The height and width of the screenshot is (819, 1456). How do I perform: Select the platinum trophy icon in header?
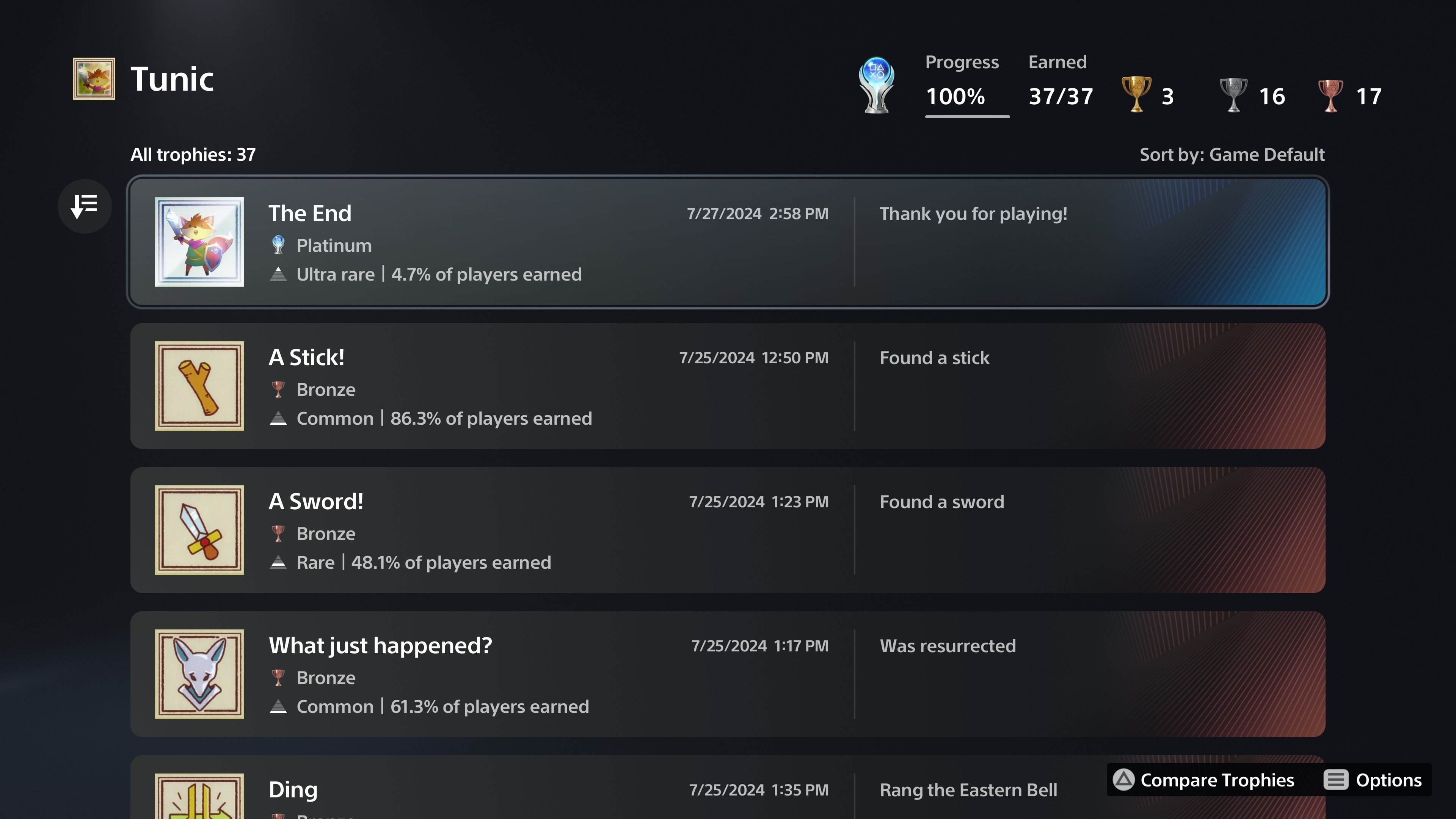tap(877, 85)
